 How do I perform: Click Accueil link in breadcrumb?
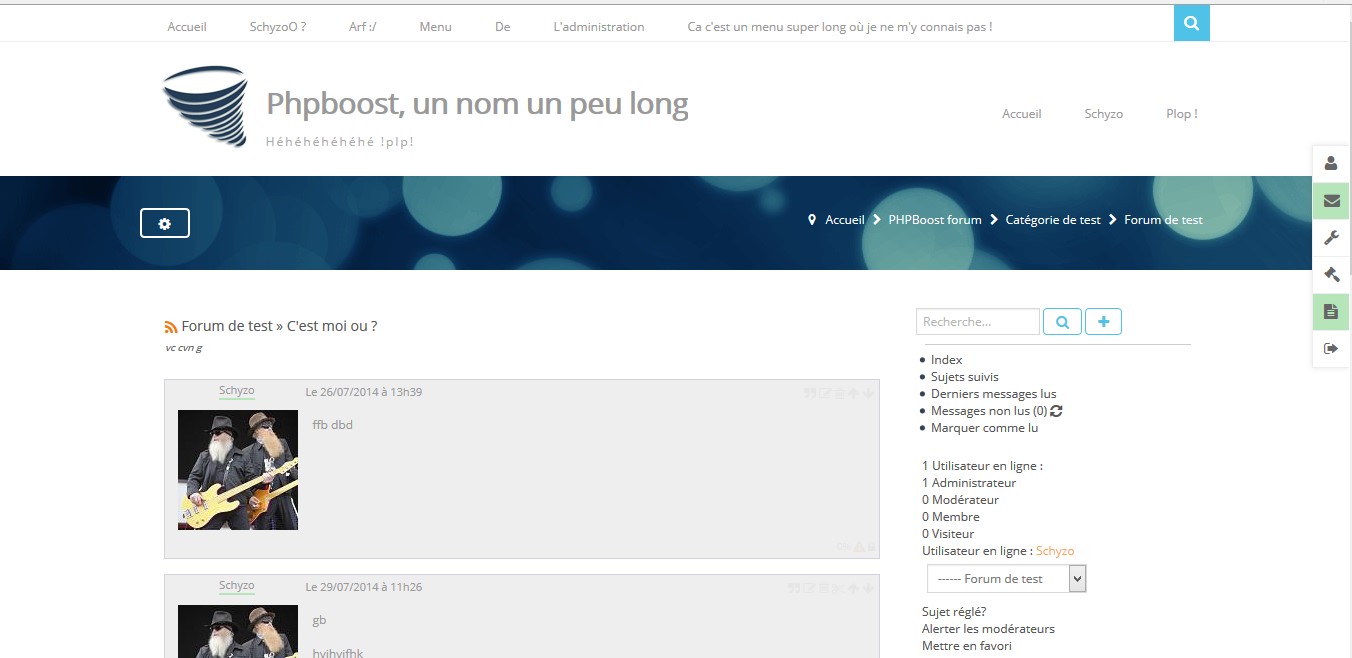(845, 220)
